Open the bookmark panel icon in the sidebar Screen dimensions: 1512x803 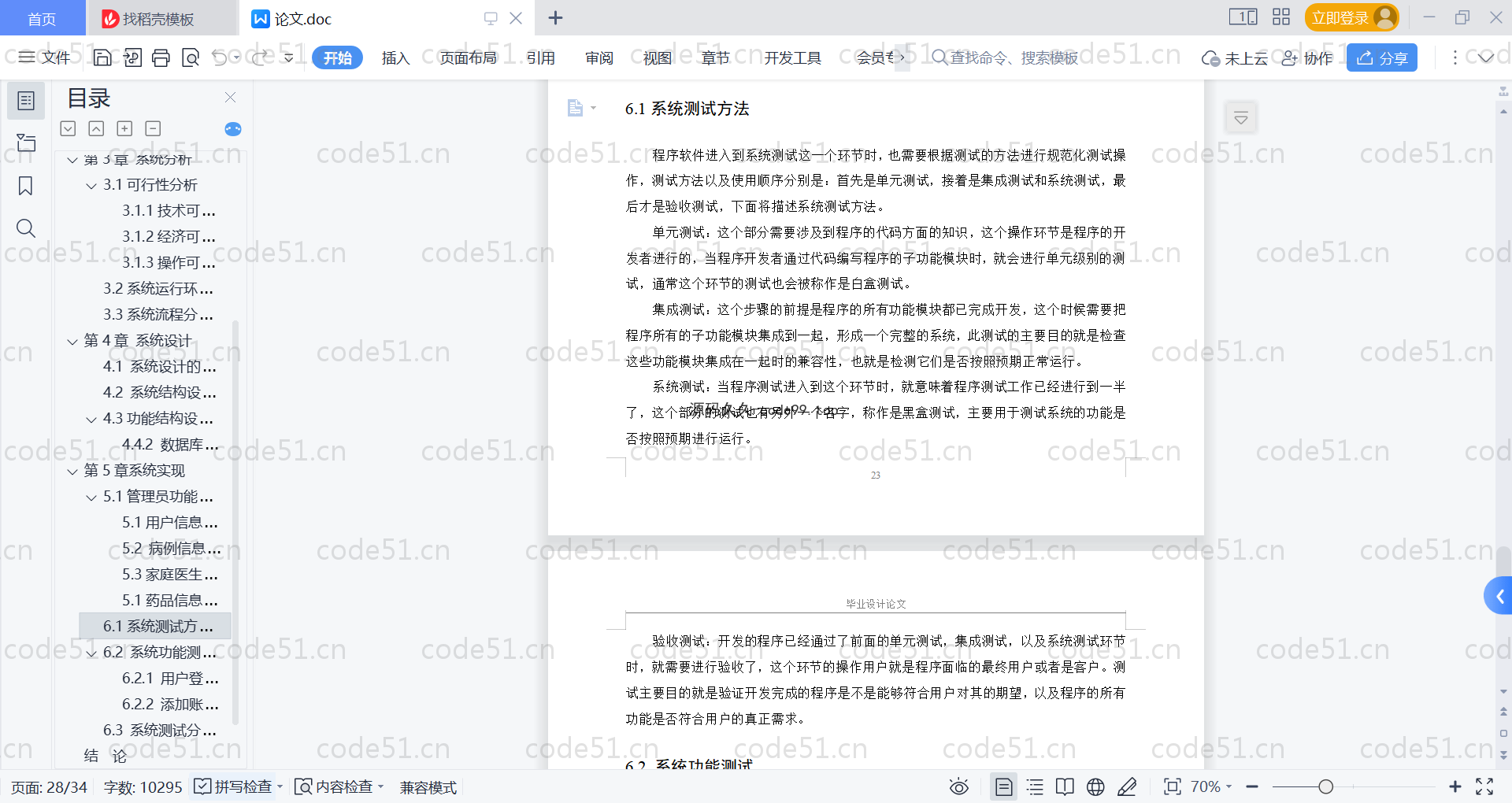coord(26,186)
